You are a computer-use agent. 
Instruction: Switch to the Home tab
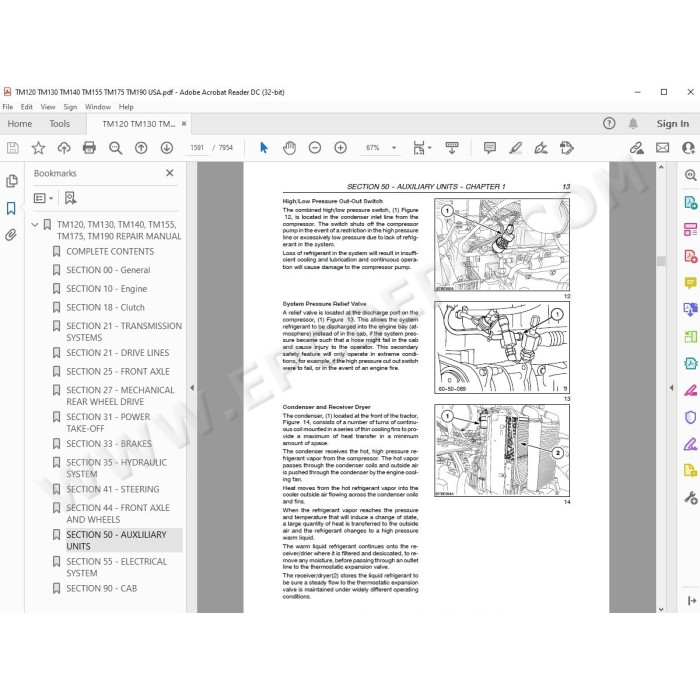pyautogui.click(x=20, y=124)
